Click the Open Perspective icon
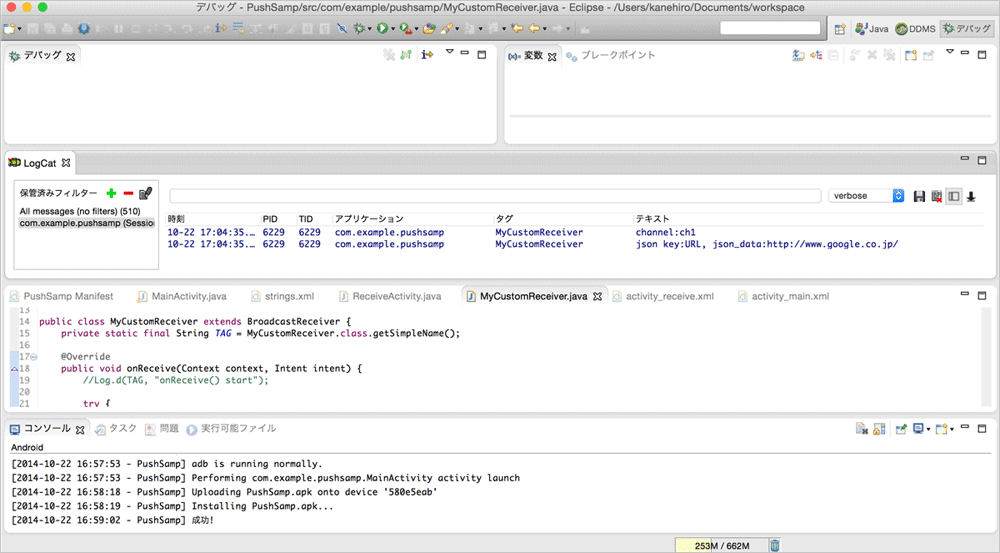Screen dimensions: 1000x553 (x=840, y=29)
